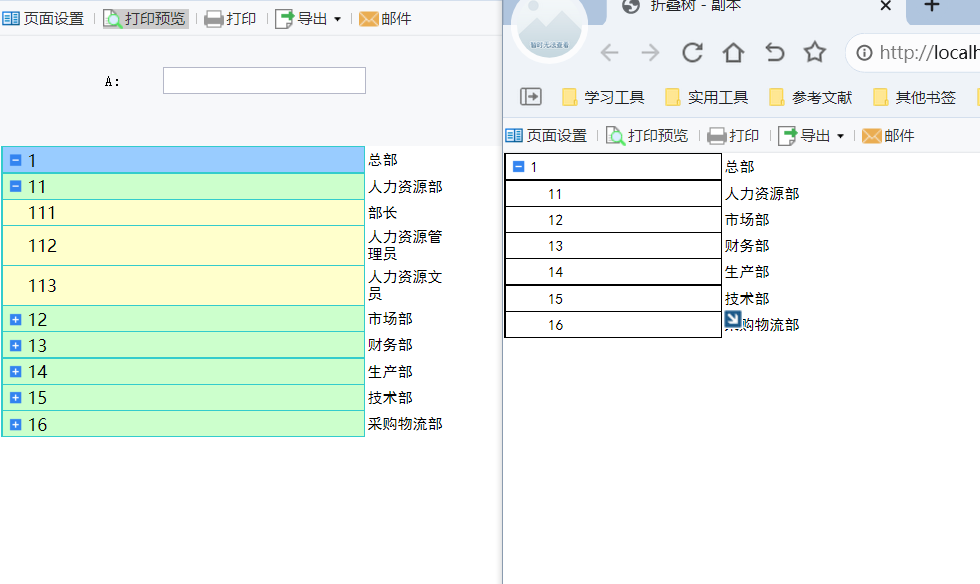980x584 pixels.
Task: Click the A parameter input field
Action: coord(264,81)
